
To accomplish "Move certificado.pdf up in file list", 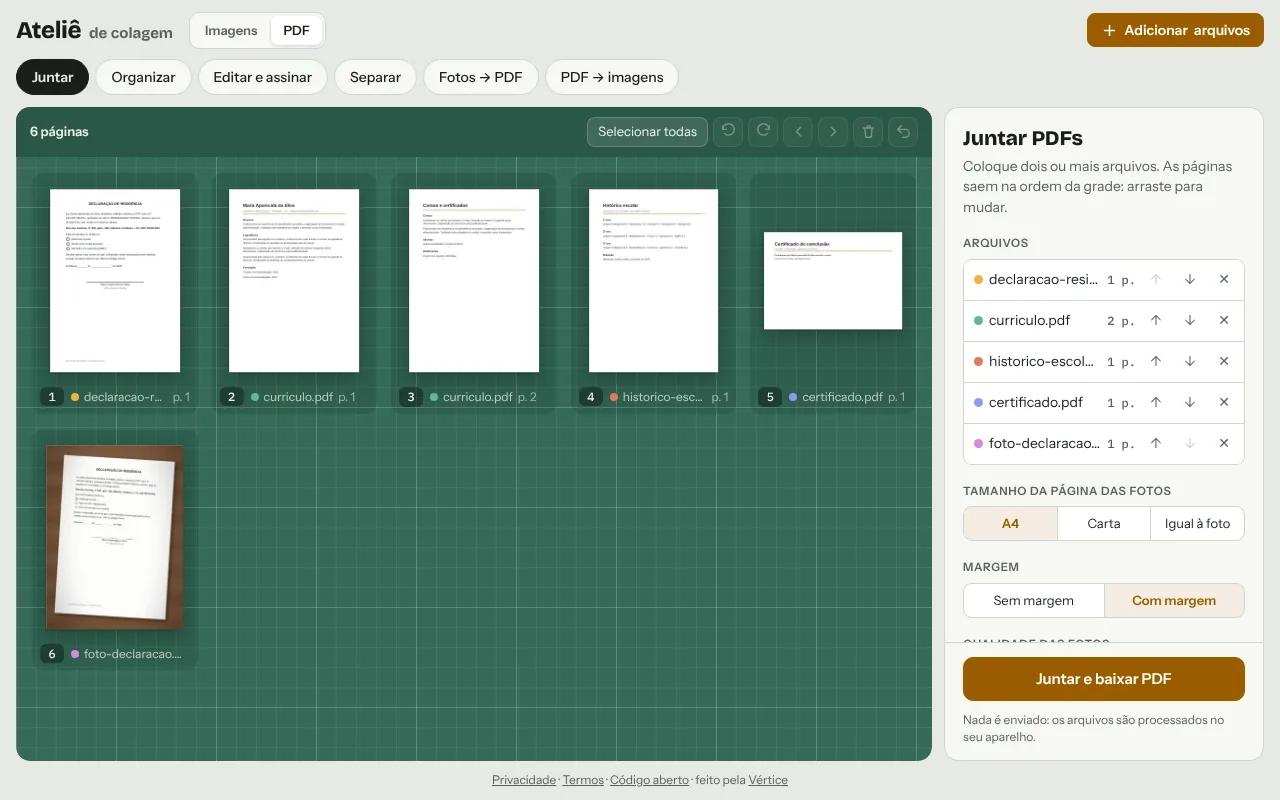I will [x=1156, y=402].
